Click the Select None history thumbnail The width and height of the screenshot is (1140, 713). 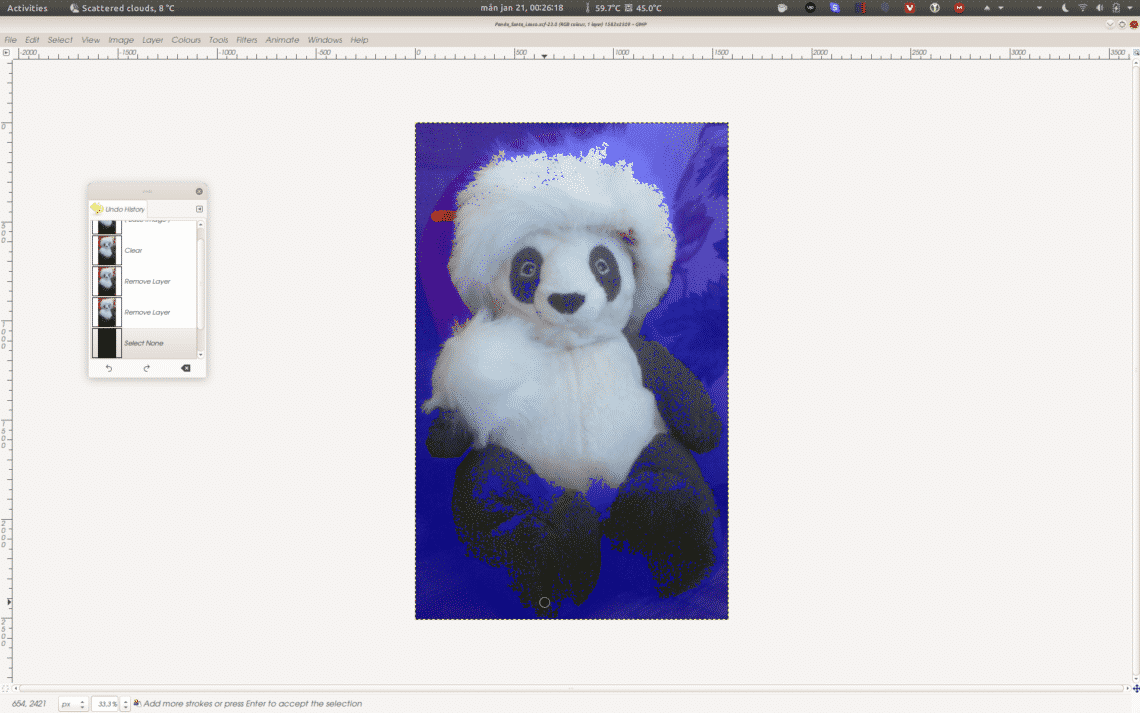[107, 343]
